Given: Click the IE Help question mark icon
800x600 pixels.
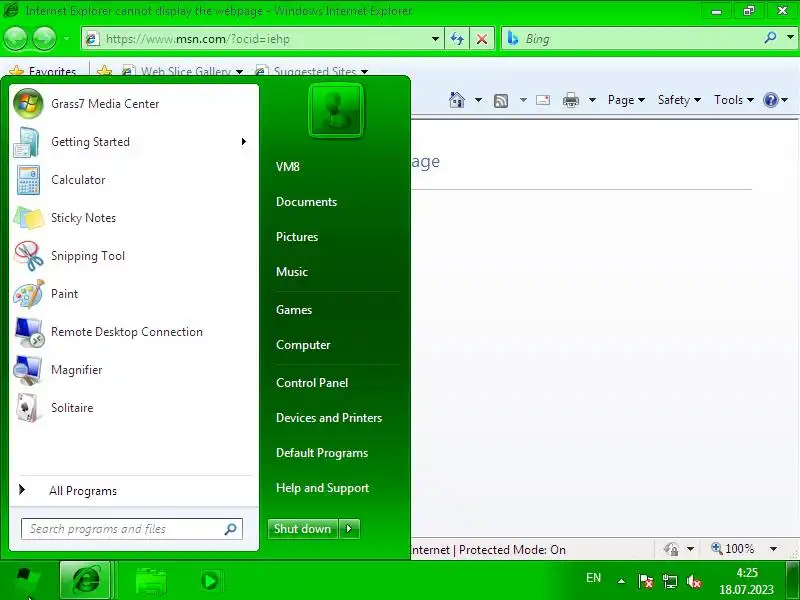Looking at the screenshot, I should 770,100.
